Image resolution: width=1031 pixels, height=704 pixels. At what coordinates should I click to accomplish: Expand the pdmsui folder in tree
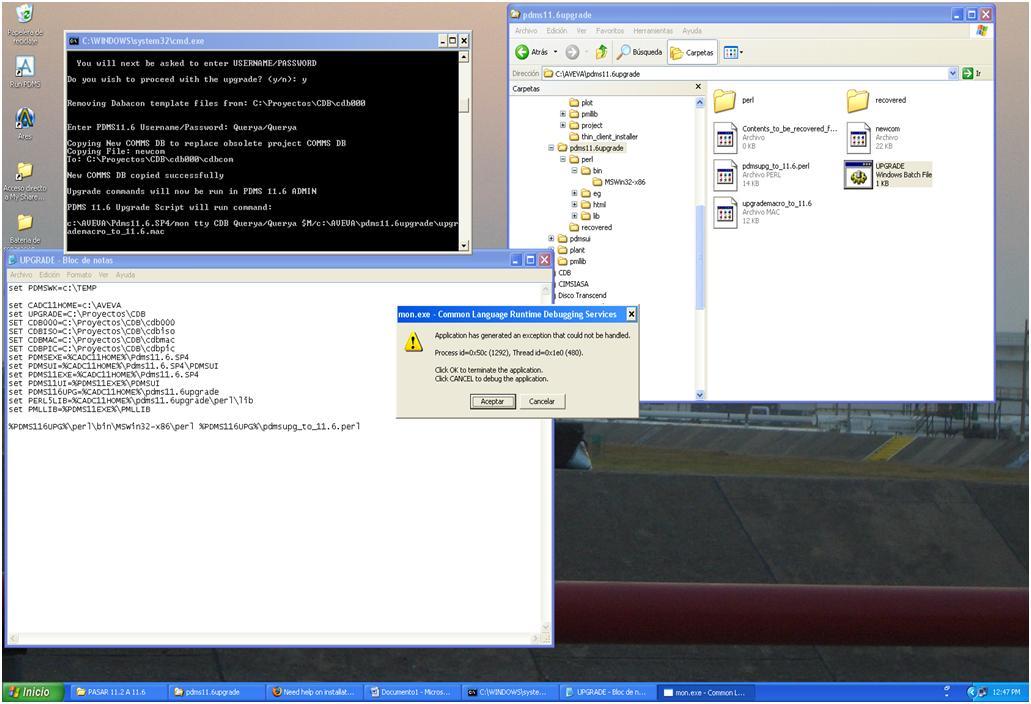click(x=551, y=239)
